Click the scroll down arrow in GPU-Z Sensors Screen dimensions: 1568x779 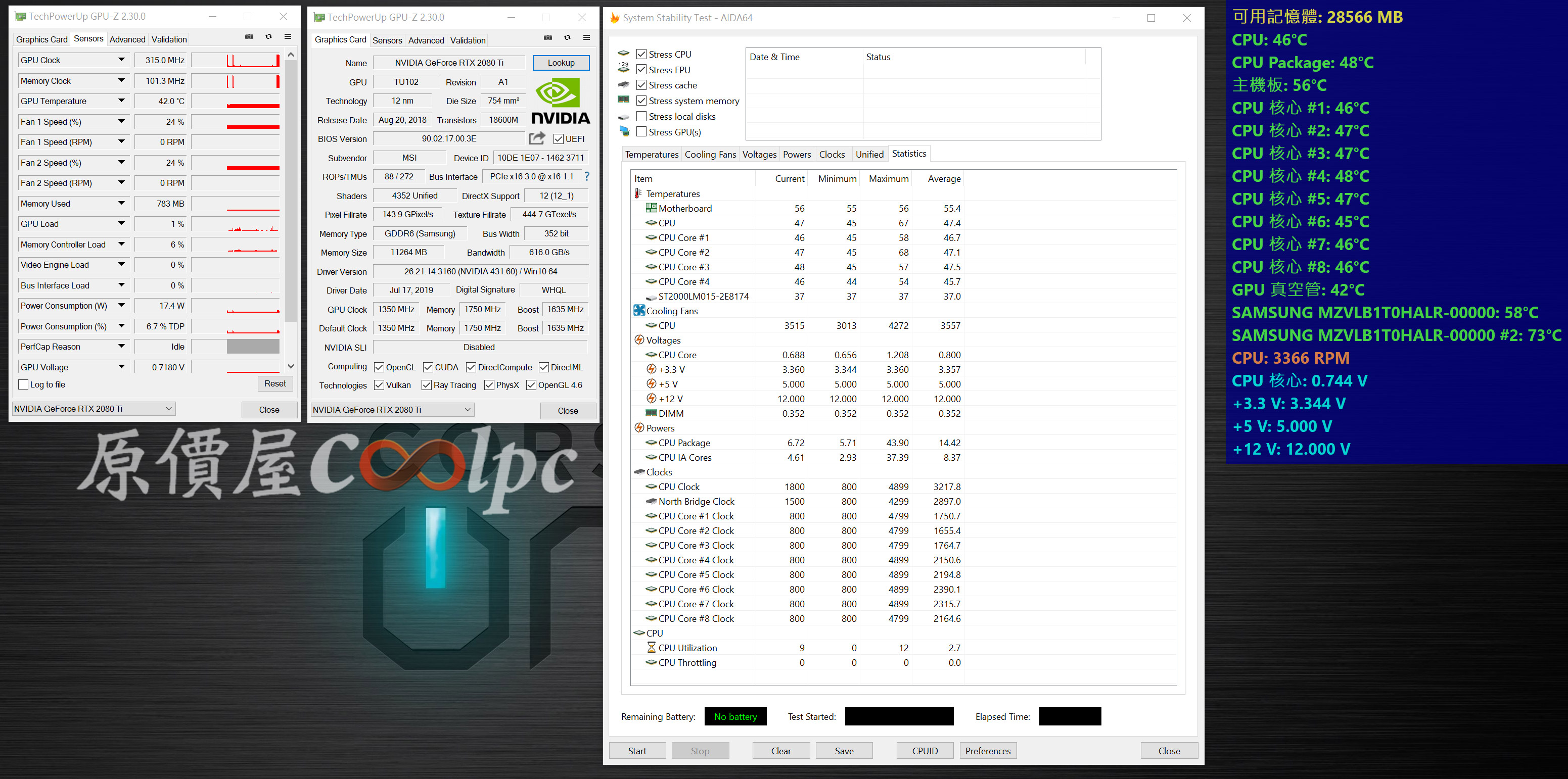coord(290,366)
